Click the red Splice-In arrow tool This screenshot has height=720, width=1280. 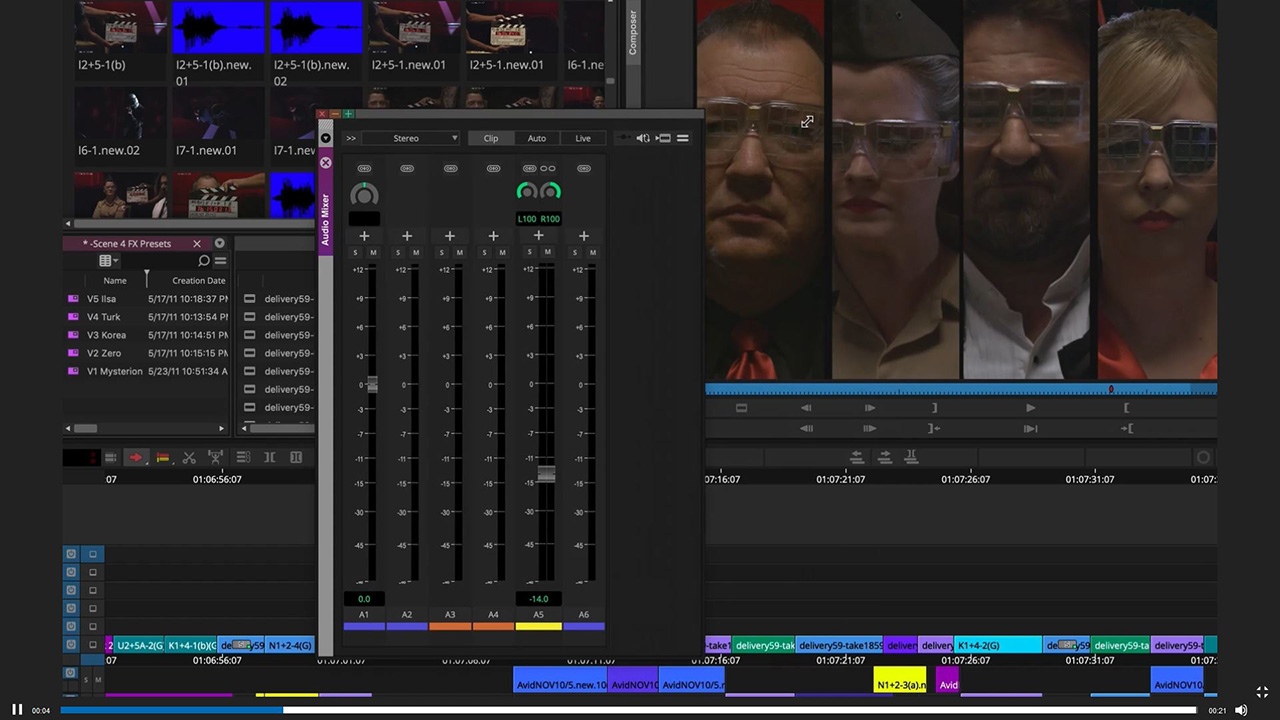tap(135, 457)
